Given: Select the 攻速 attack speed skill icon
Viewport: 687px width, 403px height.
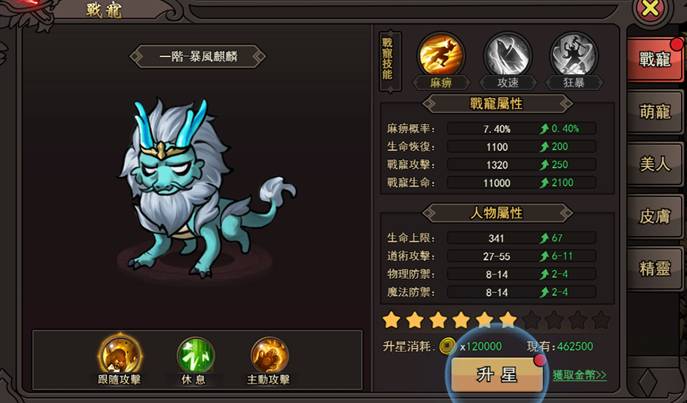Looking at the screenshot, I should [x=507, y=55].
